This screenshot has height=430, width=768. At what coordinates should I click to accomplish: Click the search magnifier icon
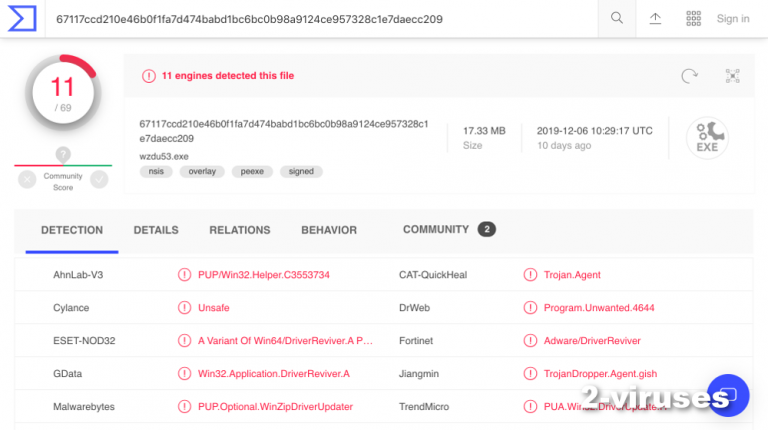point(617,19)
